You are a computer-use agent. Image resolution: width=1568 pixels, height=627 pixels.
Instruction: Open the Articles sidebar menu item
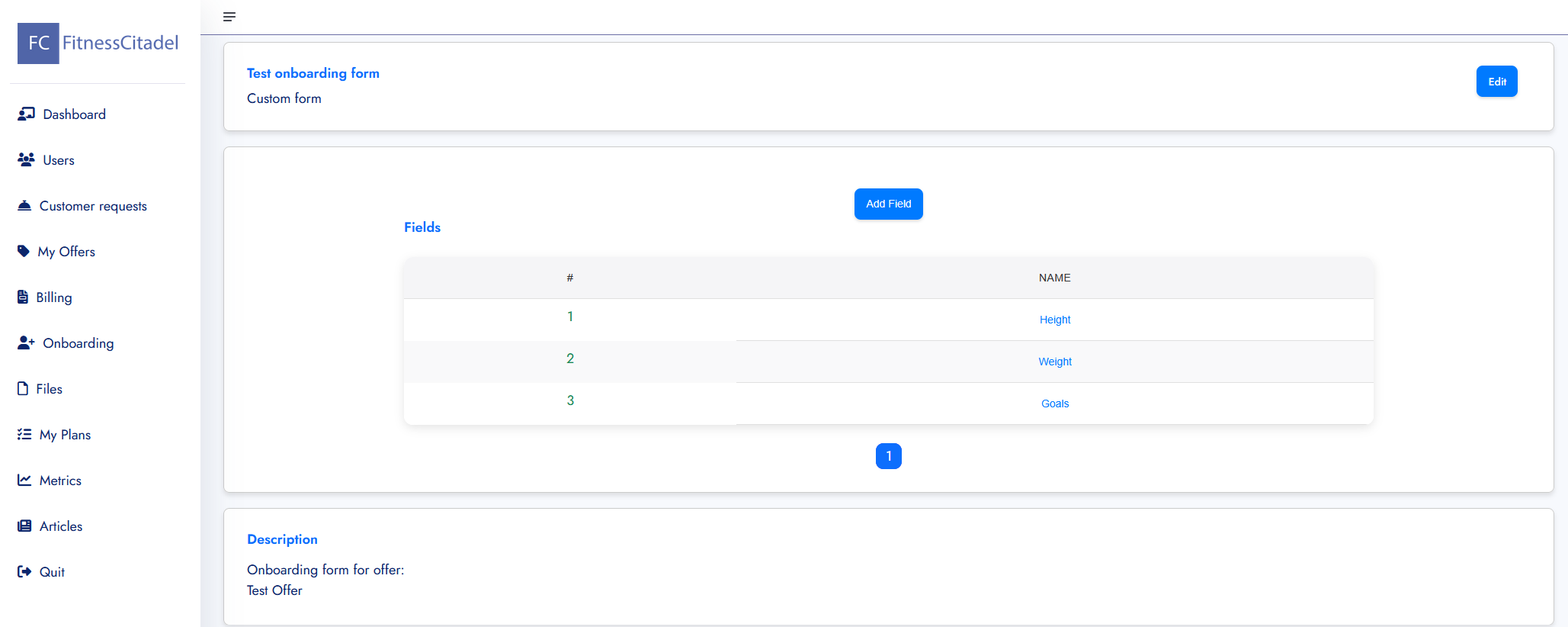(60, 526)
